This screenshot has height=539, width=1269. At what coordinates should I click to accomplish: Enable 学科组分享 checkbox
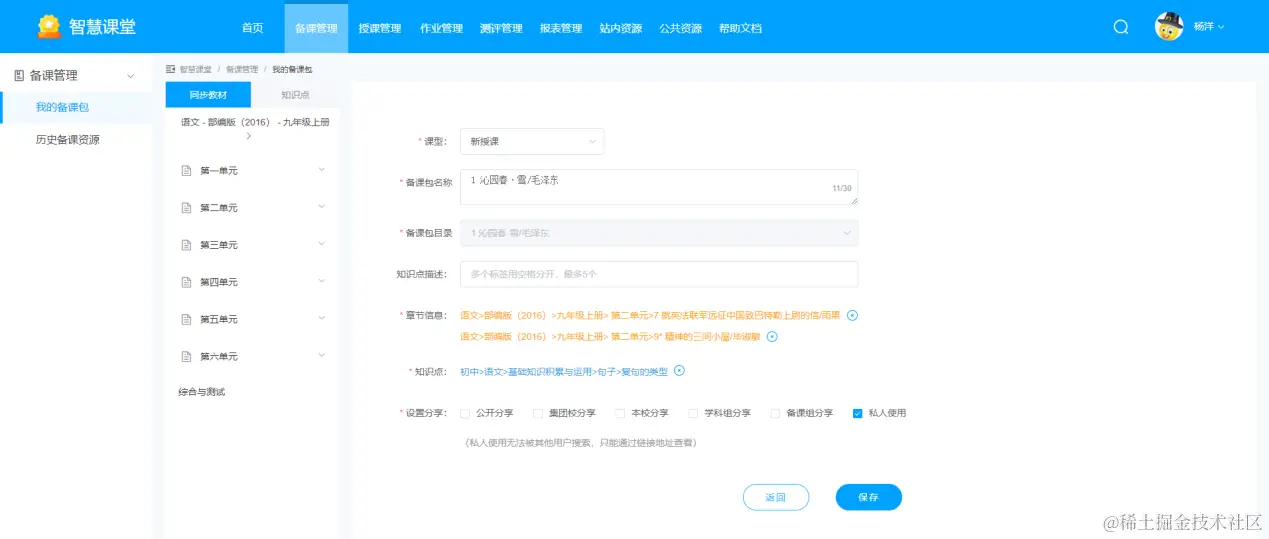point(693,413)
